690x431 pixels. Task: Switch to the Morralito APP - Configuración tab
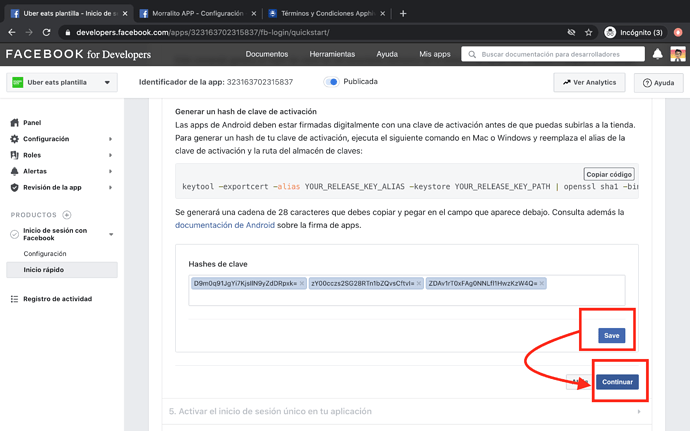198,14
